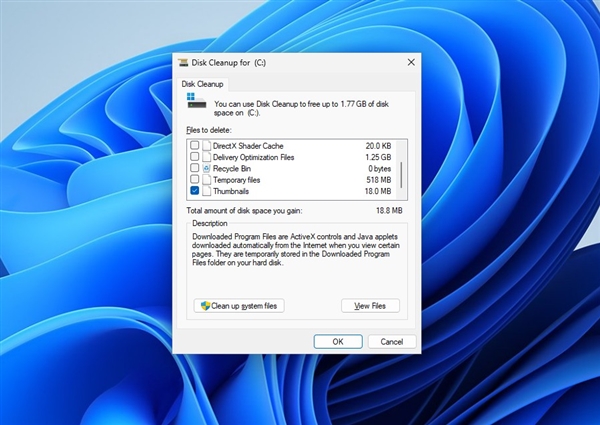Select the Delivery Optimization Files label
The width and height of the screenshot is (600, 425).
point(253,157)
